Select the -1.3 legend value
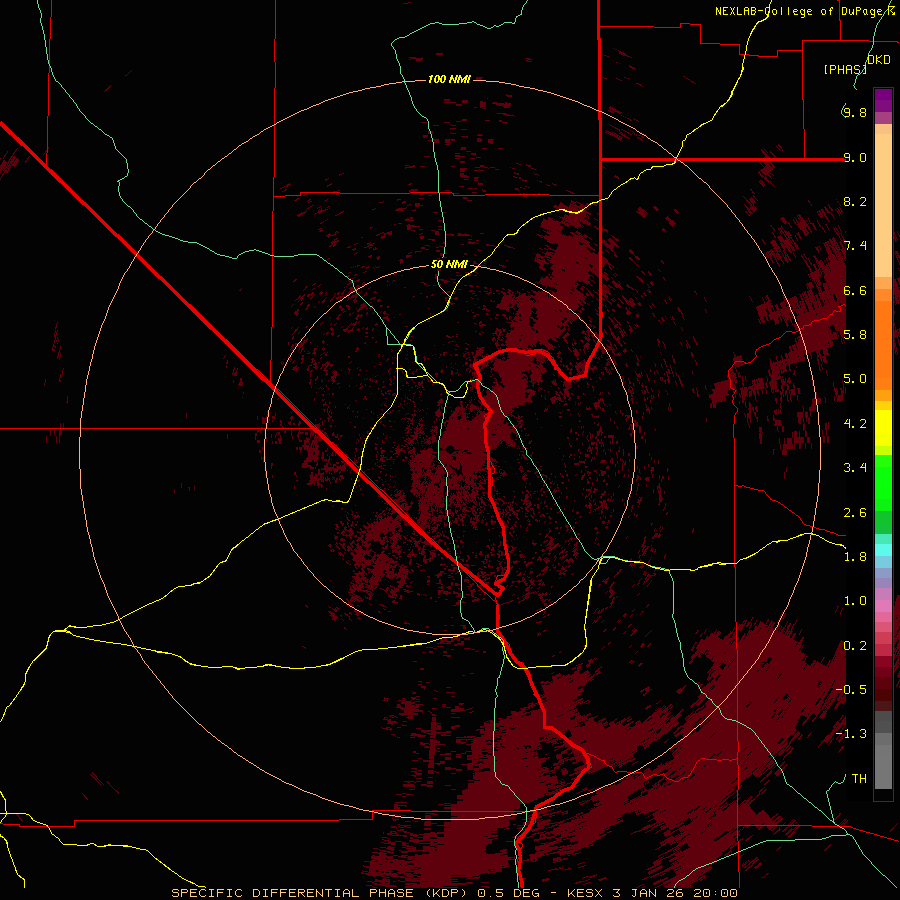Image resolution: width=900 pixels, height=900 pixels. 851,734
